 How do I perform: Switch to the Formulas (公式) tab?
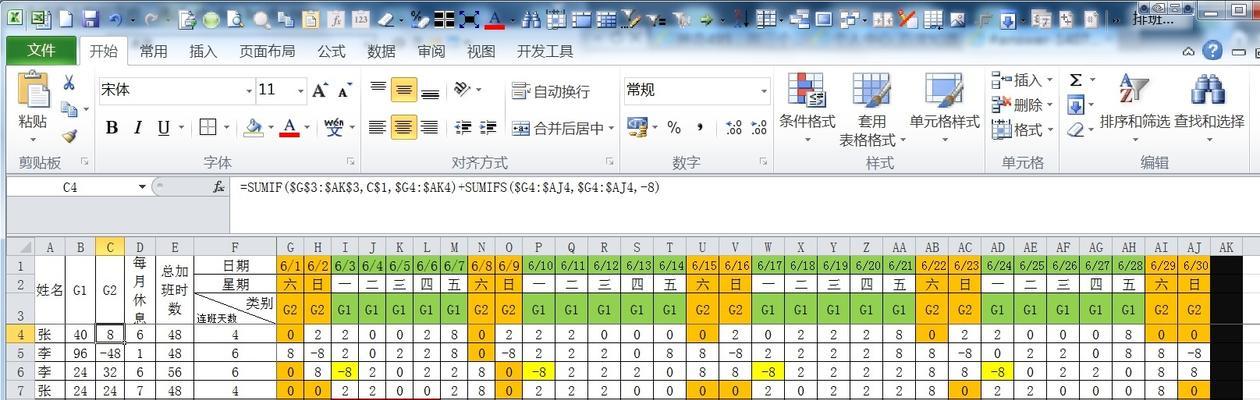(x=331, y=52)
